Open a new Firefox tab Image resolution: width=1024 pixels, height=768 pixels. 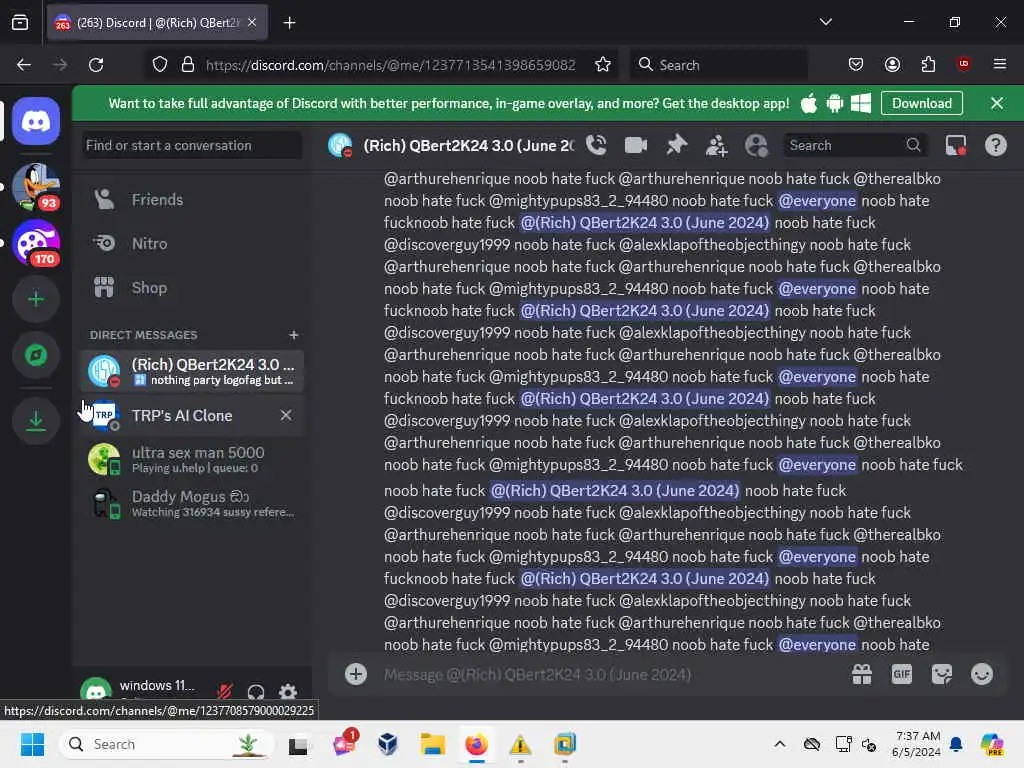289,23
